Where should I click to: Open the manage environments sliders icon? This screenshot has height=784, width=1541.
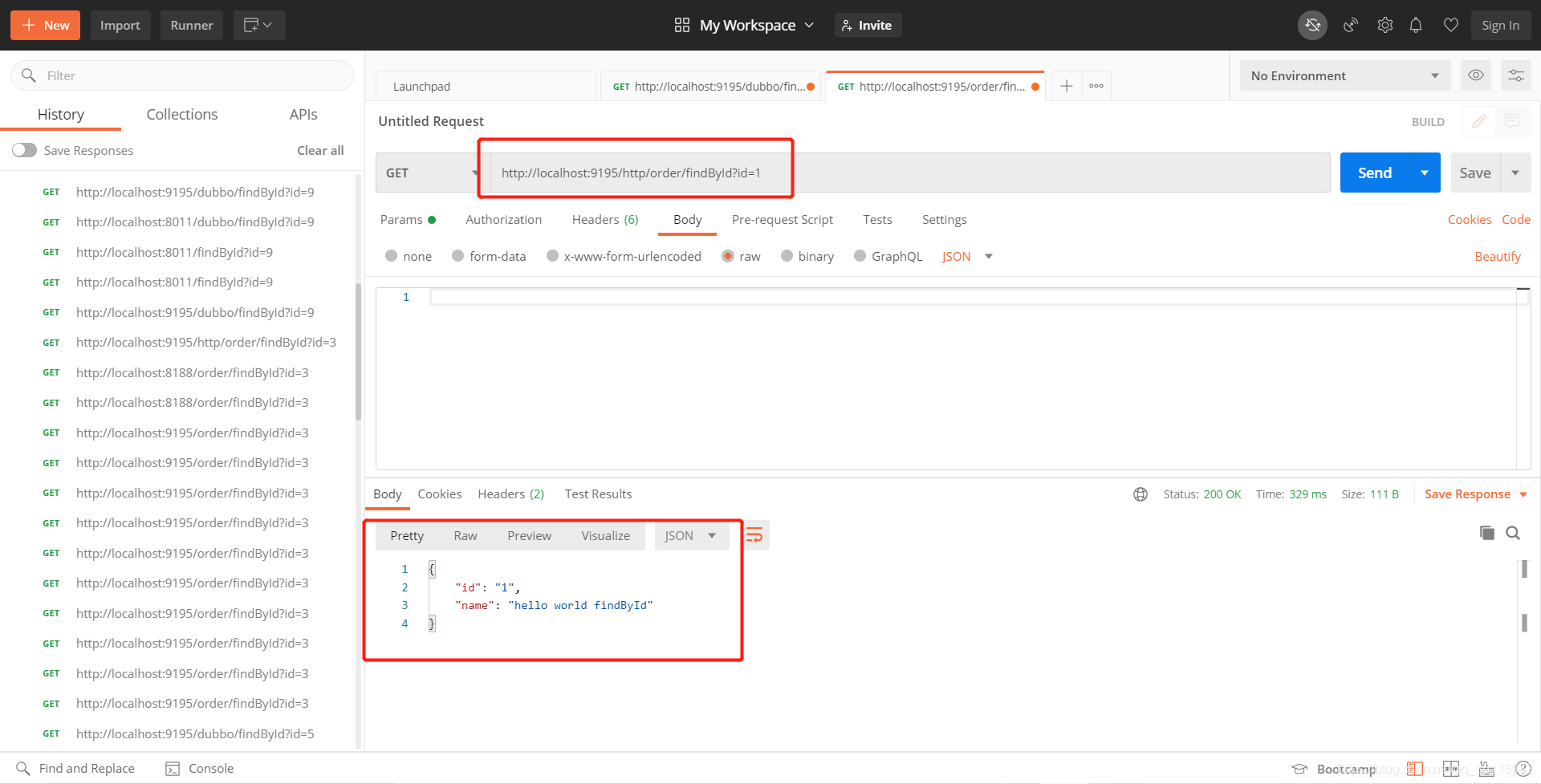(1515, 75)
